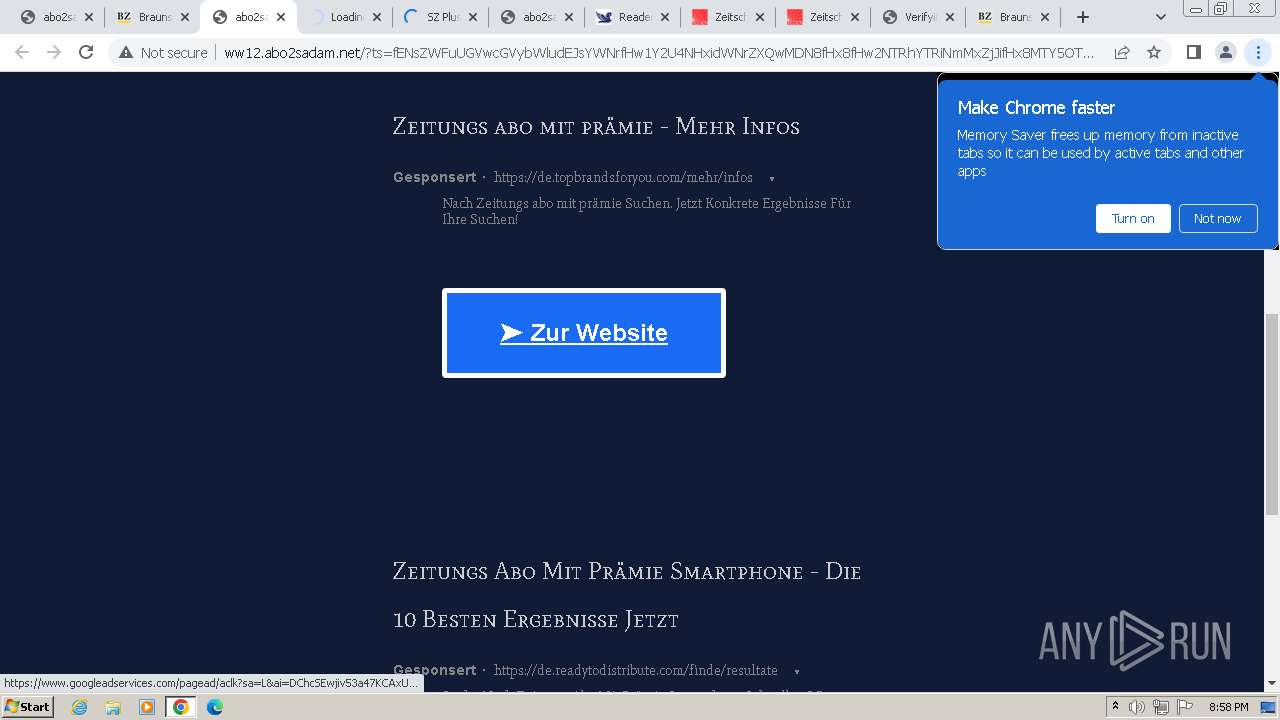1280x720 pixels.
Task: Open Windows Media Player from taskbar
Action: tap(147, 707)
